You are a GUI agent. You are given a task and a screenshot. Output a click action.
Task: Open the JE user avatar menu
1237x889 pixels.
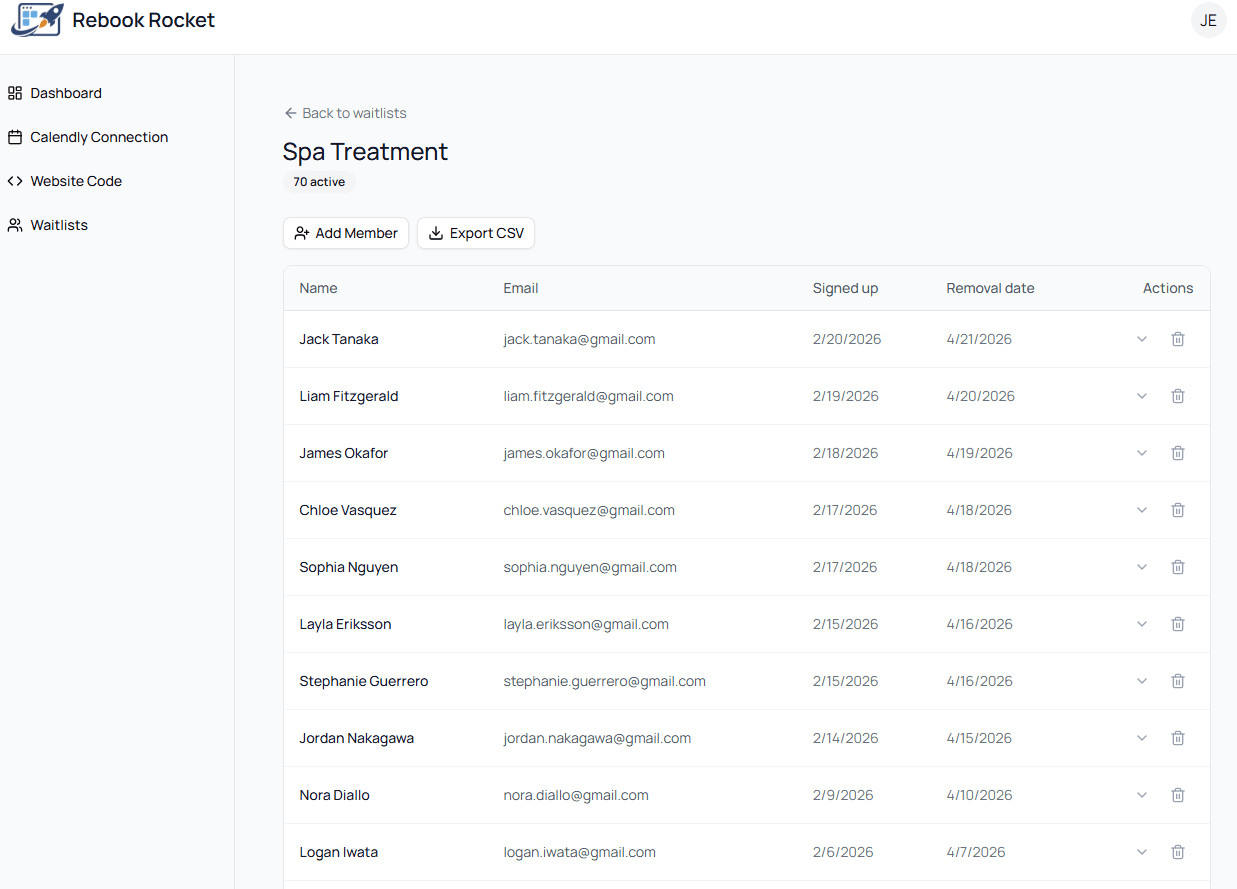coord(1208,20)
